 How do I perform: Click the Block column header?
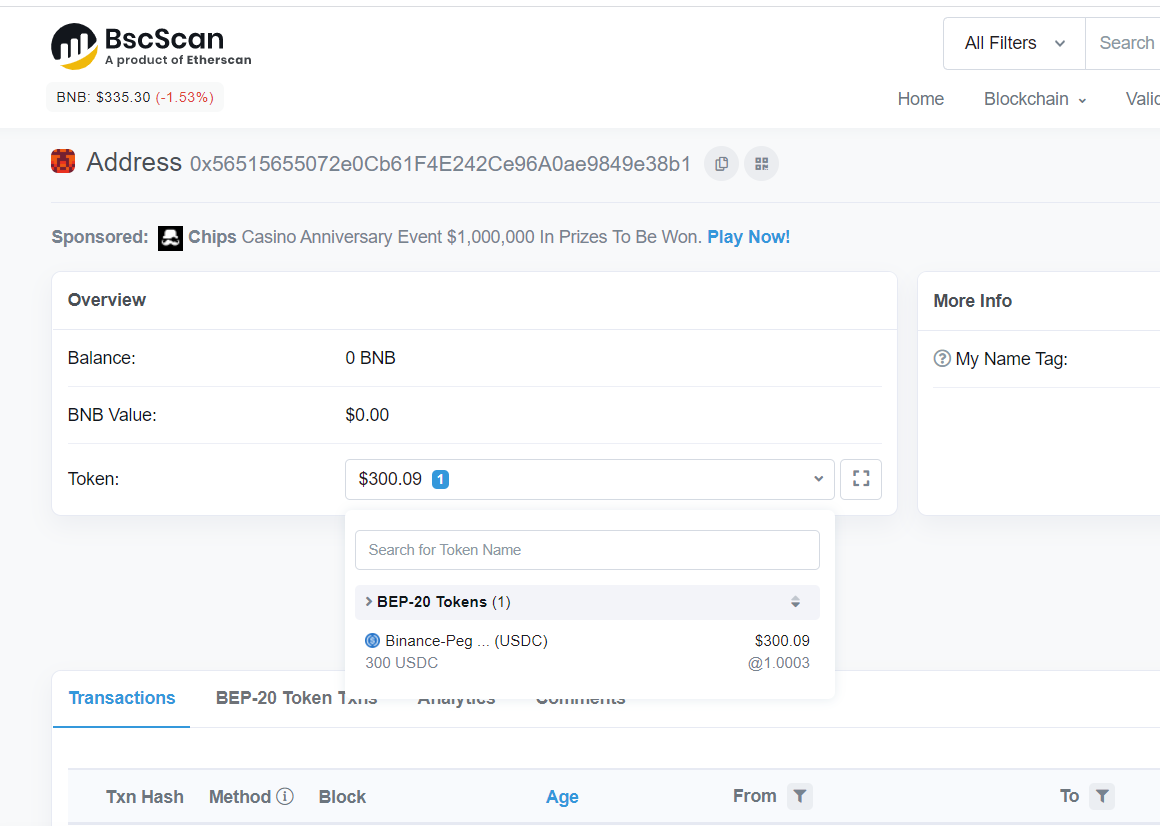(342, 796)
